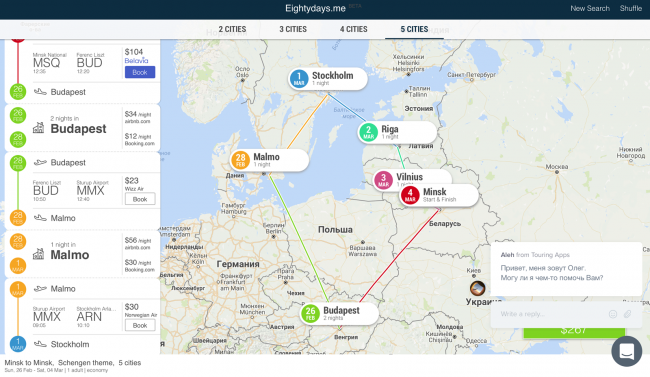Click the red Minsk 4 MAR marker

coord(439,195)
